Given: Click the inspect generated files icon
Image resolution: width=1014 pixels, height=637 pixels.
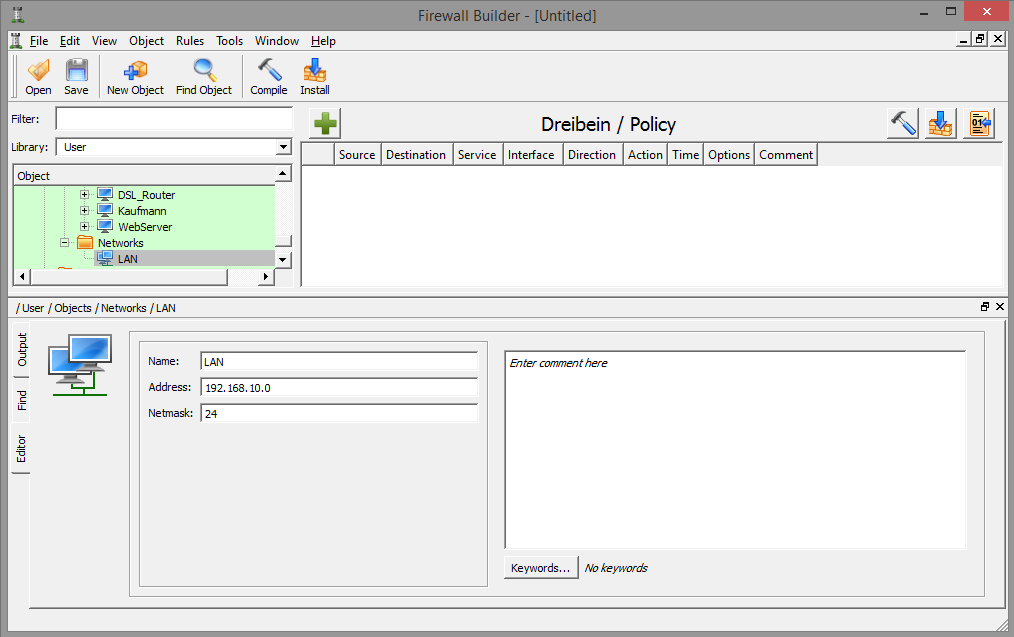Looking at the screenshot, I should coord(979,124).
